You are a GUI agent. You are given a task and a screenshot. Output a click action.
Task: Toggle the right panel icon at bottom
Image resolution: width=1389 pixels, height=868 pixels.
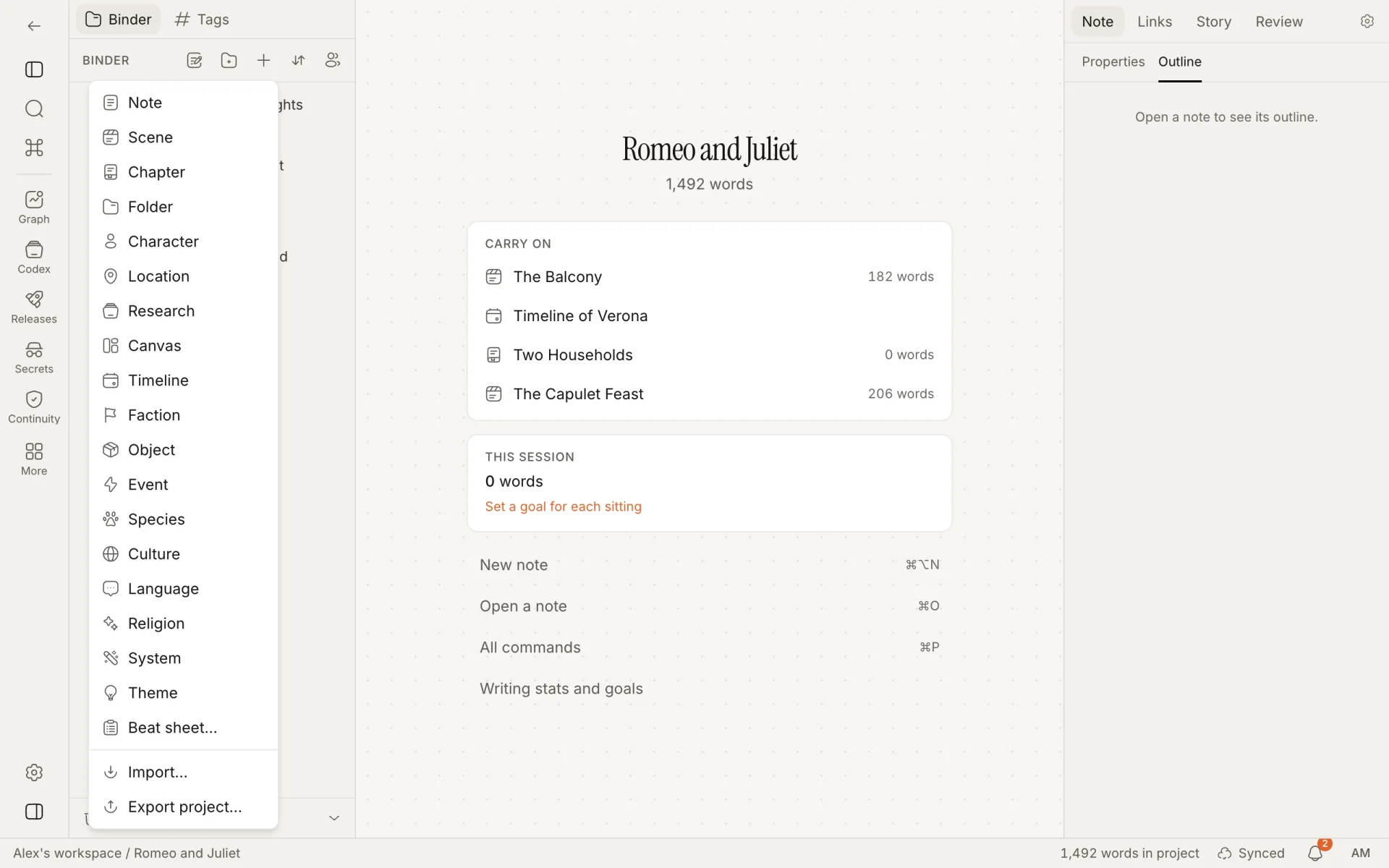click(34, 812)
